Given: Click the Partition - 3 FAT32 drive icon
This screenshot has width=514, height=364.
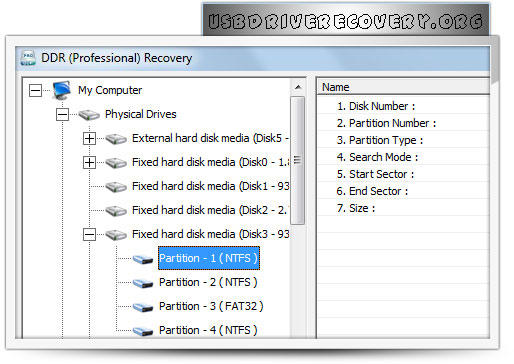Looking at the screenshot, I should point(143,307).
